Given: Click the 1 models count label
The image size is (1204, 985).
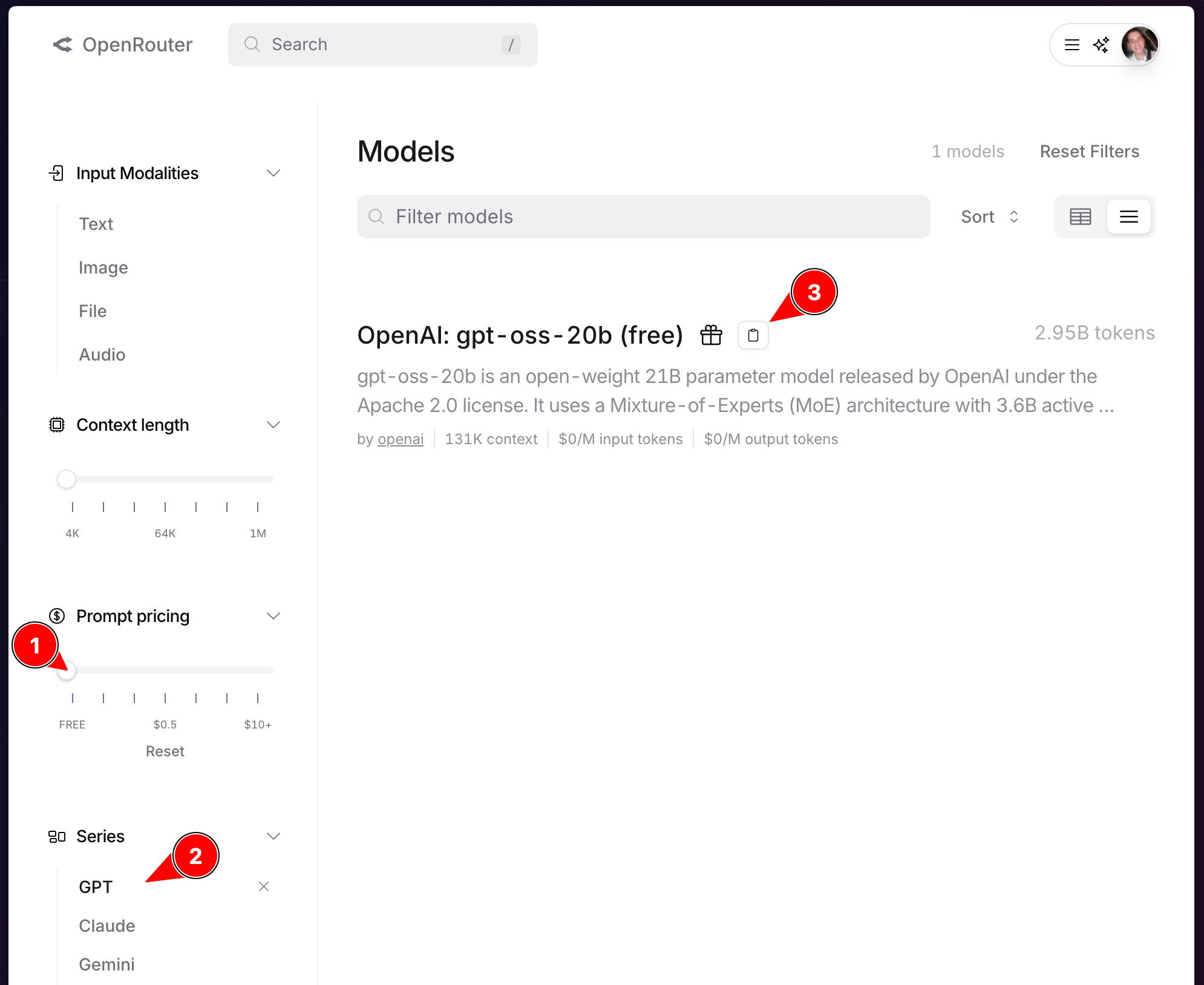Looking at the screenshot, I should [967, 151].
